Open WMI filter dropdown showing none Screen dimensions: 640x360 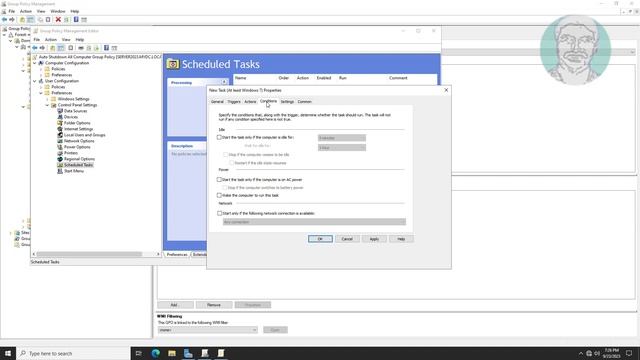(x=208, y=330)
